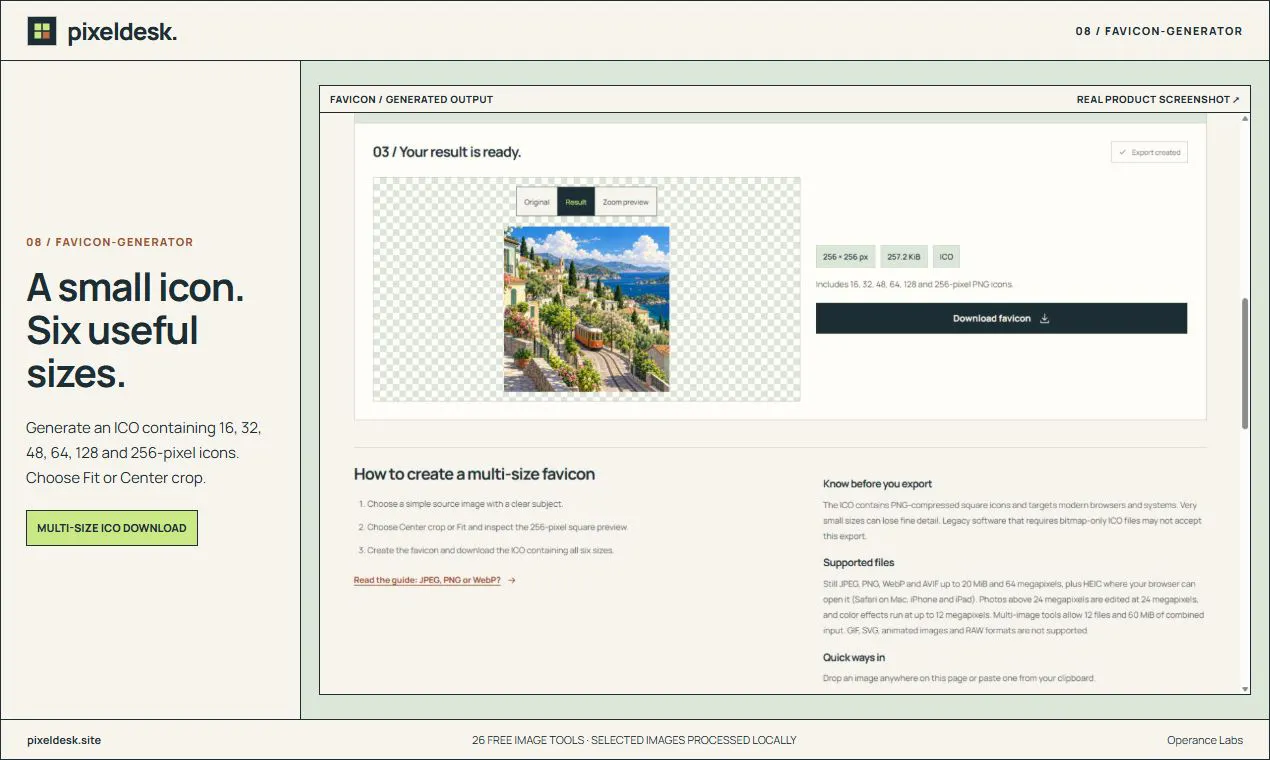The height and width of the screenshot is (760, 1270).
Task: Click the 'Includes 16, 32, 48, 64, 128' description line
Action: [x=915, y=285]
